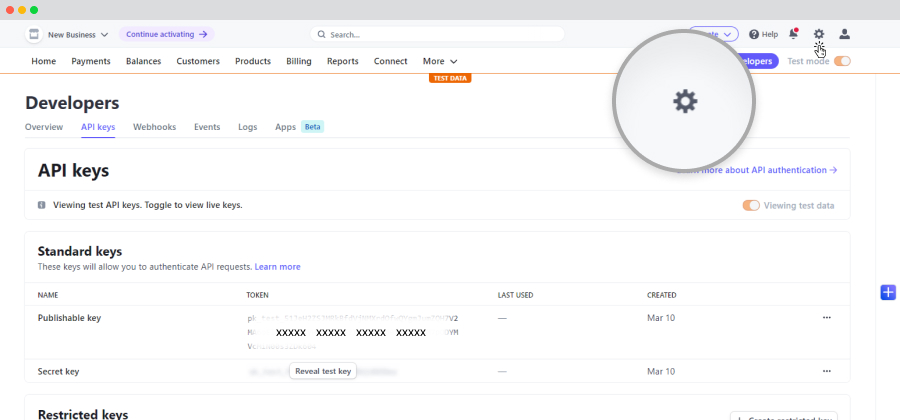Click the New Business store icon
The image size is (900, 420).
click(34, 34)
